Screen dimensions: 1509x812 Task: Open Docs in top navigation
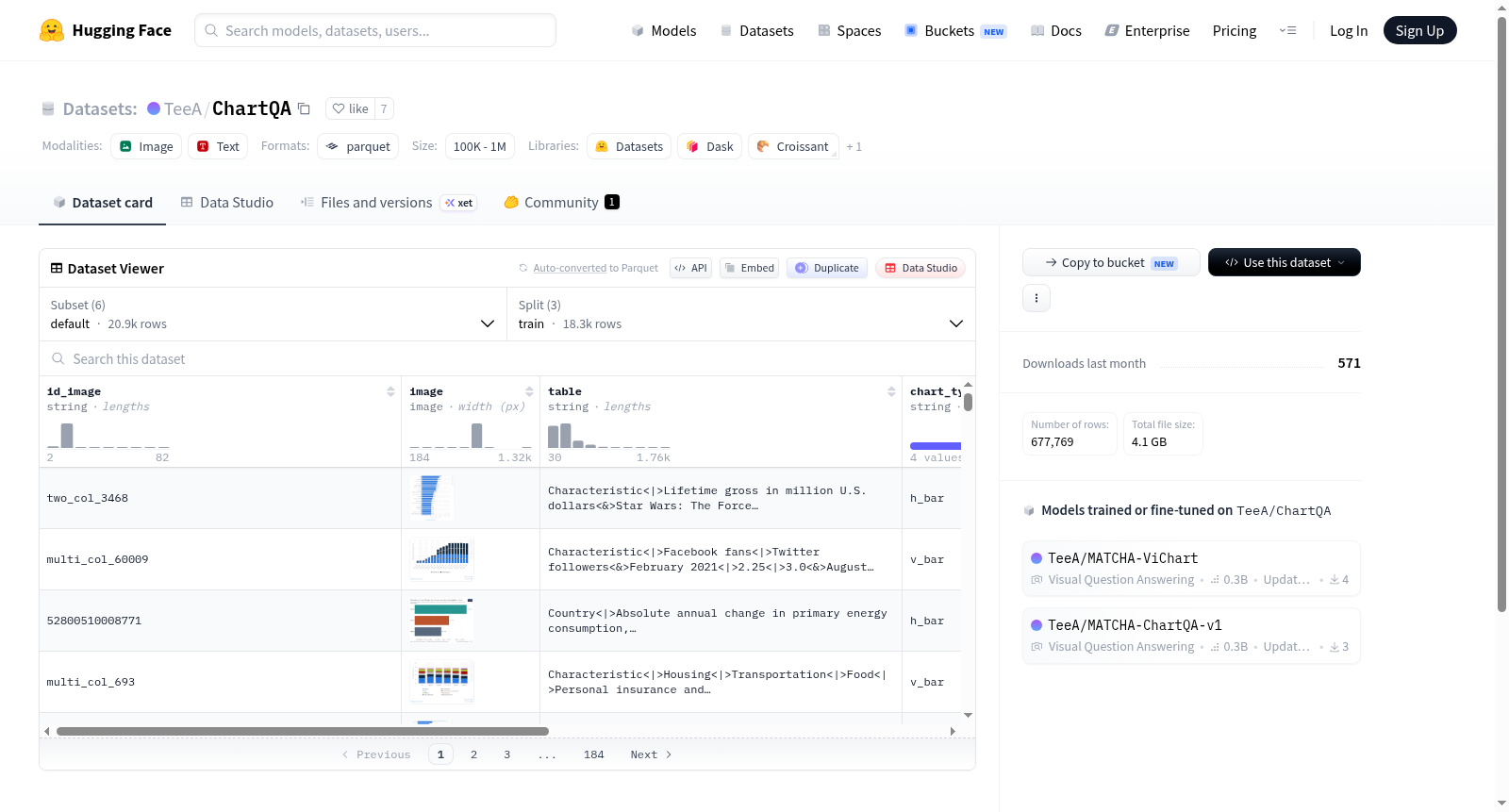coord(1056,30)
